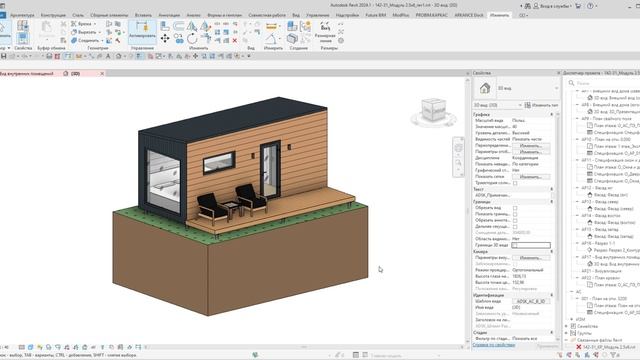Click the Measure tool in Измерить panel

click(271, 27)
